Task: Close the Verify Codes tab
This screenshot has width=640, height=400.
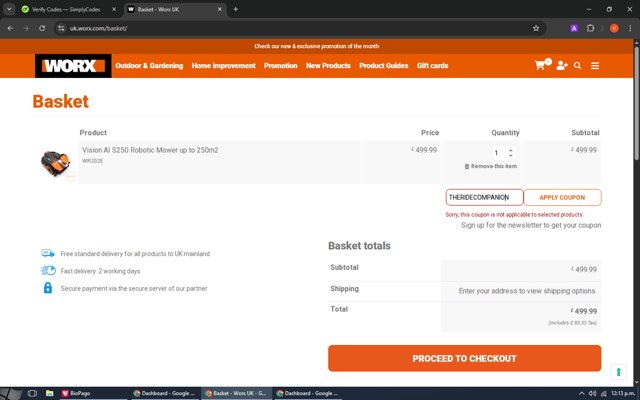Action: (114, 9)
